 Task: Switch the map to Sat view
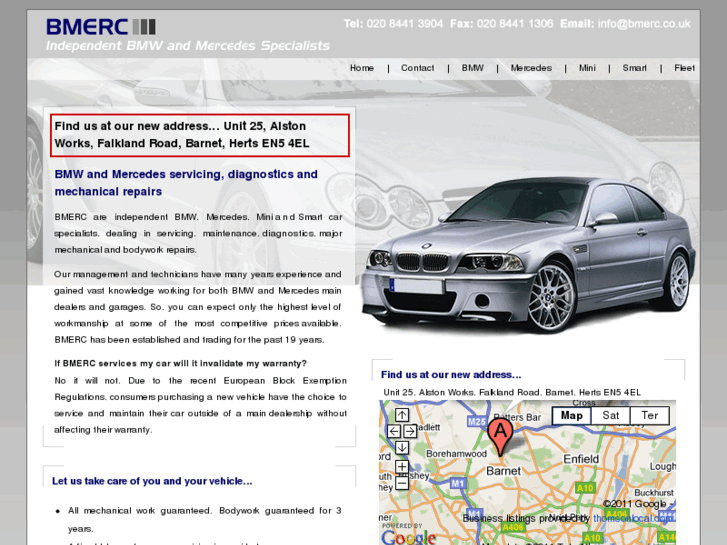611,416
